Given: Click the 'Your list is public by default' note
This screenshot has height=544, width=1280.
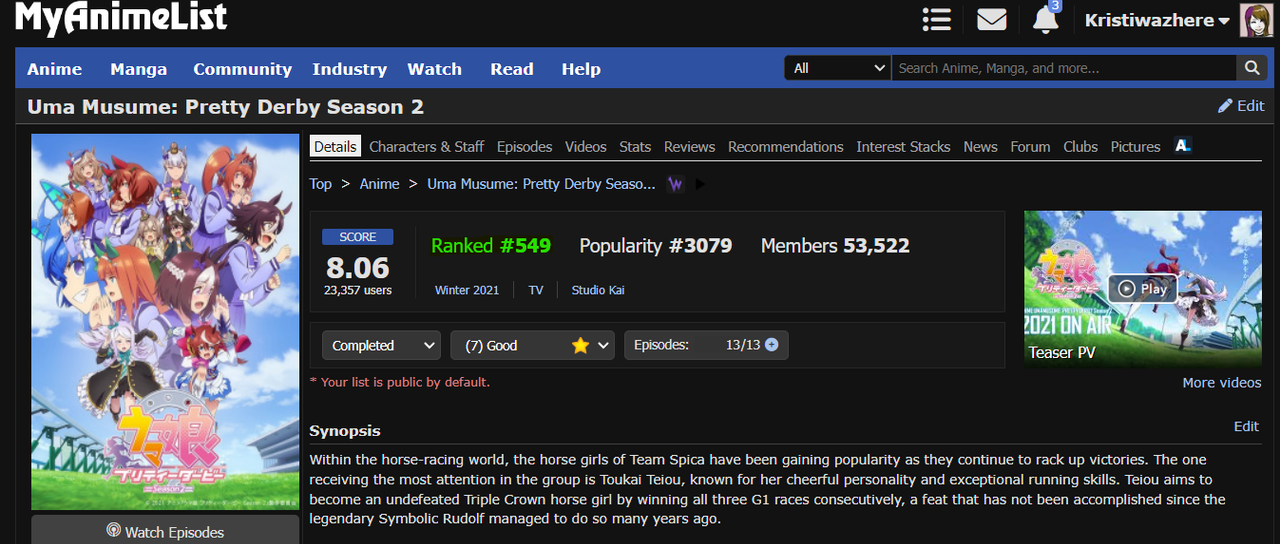Looking at the screenshot, I should point(400,382).
